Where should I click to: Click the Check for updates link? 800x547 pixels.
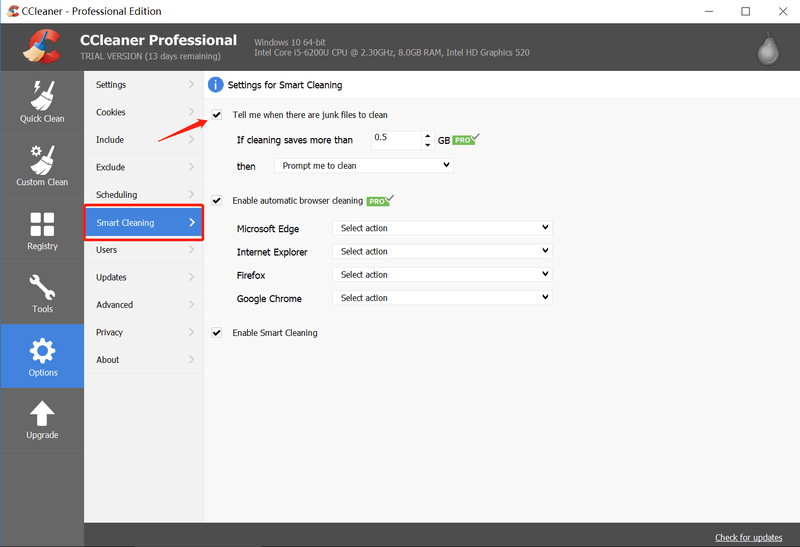pyautogui.click(x=748, y=537)
